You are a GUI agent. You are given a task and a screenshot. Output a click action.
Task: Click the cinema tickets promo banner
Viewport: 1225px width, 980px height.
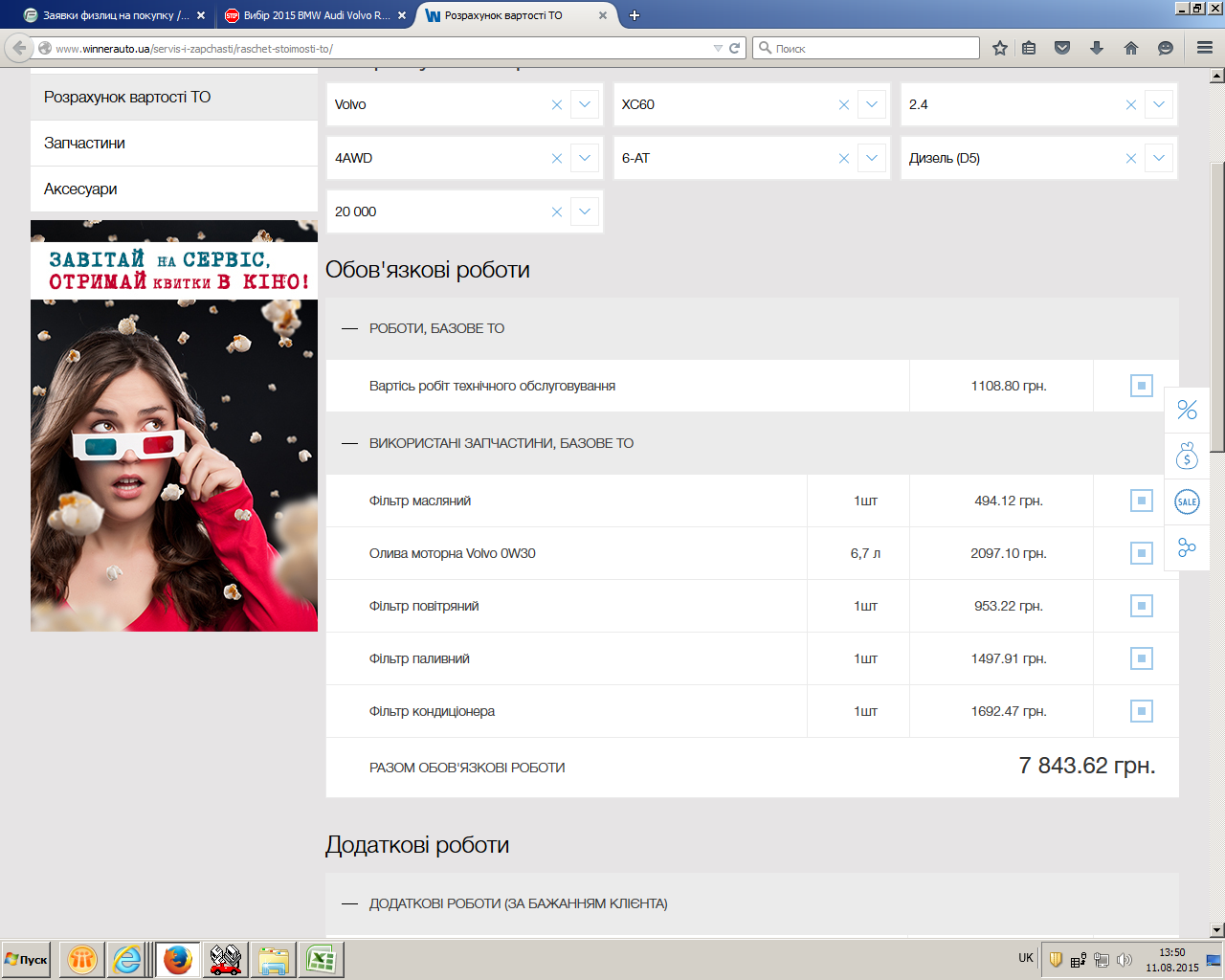coord(174,426)
